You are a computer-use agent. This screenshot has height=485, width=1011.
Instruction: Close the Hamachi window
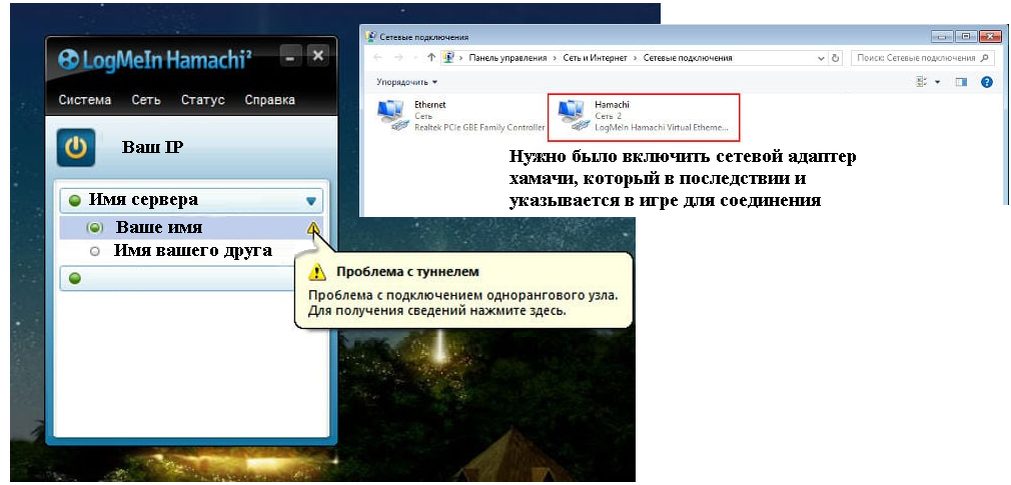pyautogui.click(x=317, y=56)
